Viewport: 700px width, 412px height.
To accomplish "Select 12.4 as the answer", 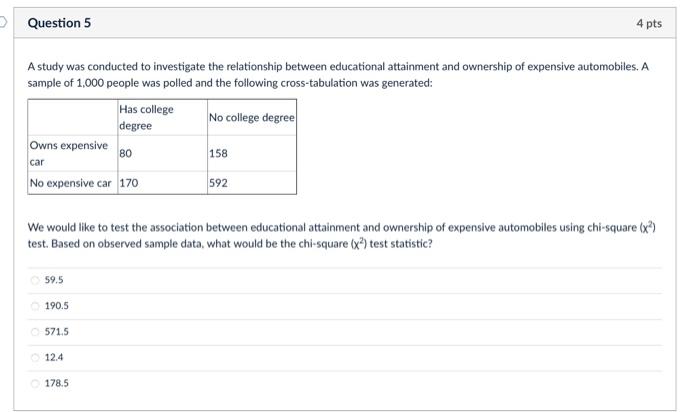I will [35, 358].
